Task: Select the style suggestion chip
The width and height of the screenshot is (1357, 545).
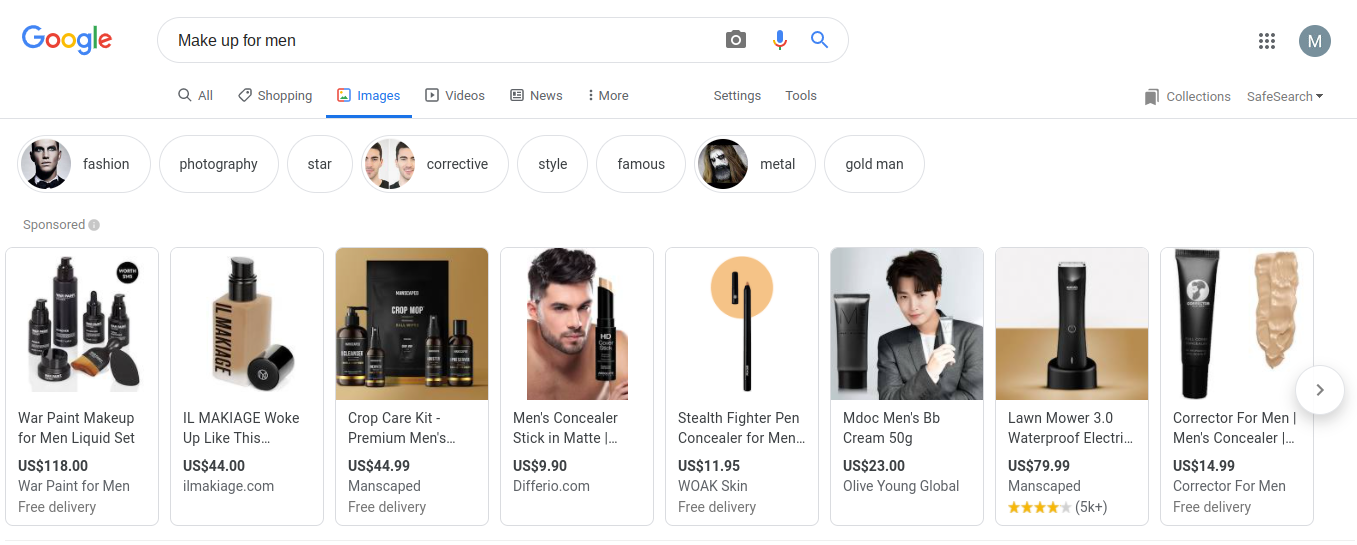Action: (x=553, y=164)
